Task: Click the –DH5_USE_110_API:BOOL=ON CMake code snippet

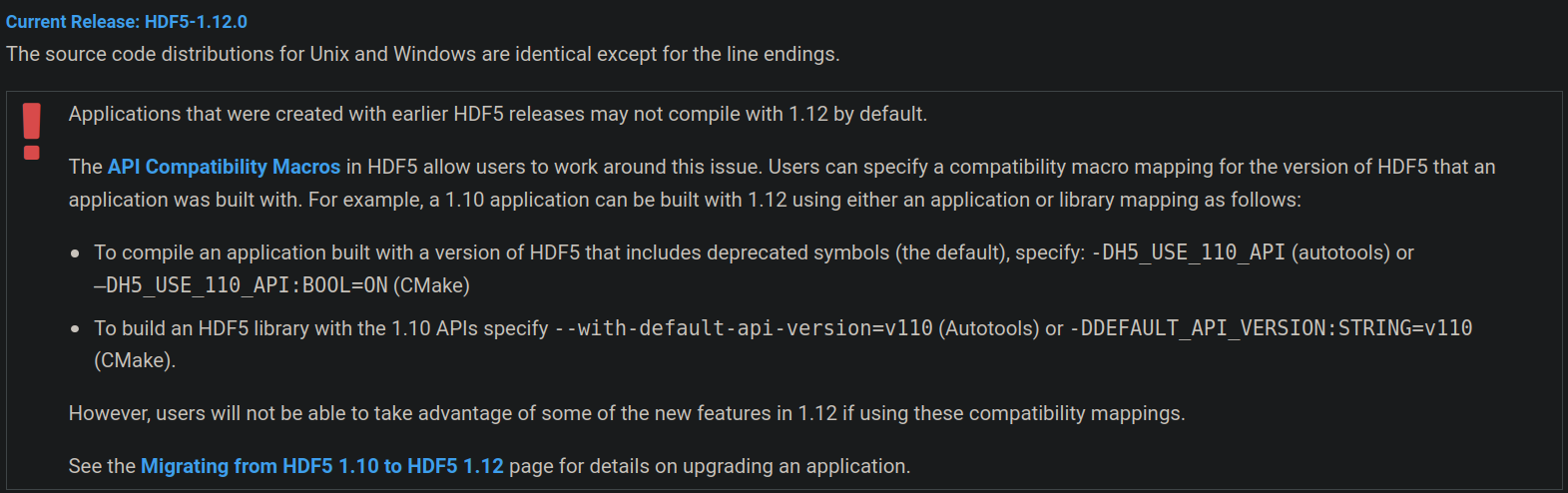Action: 241,285
